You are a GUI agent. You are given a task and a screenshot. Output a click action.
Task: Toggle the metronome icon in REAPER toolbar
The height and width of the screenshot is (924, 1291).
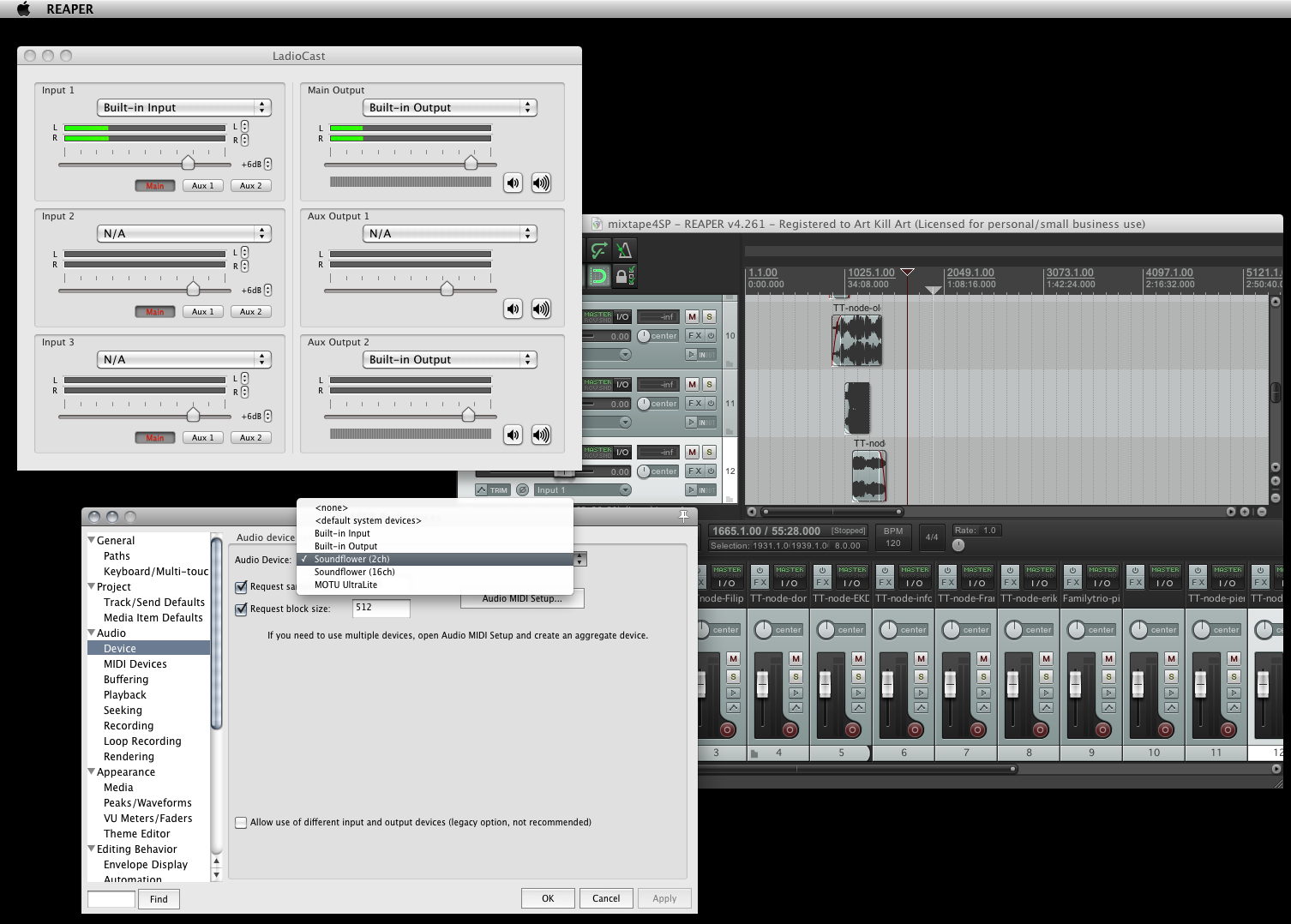pos(624,249)
